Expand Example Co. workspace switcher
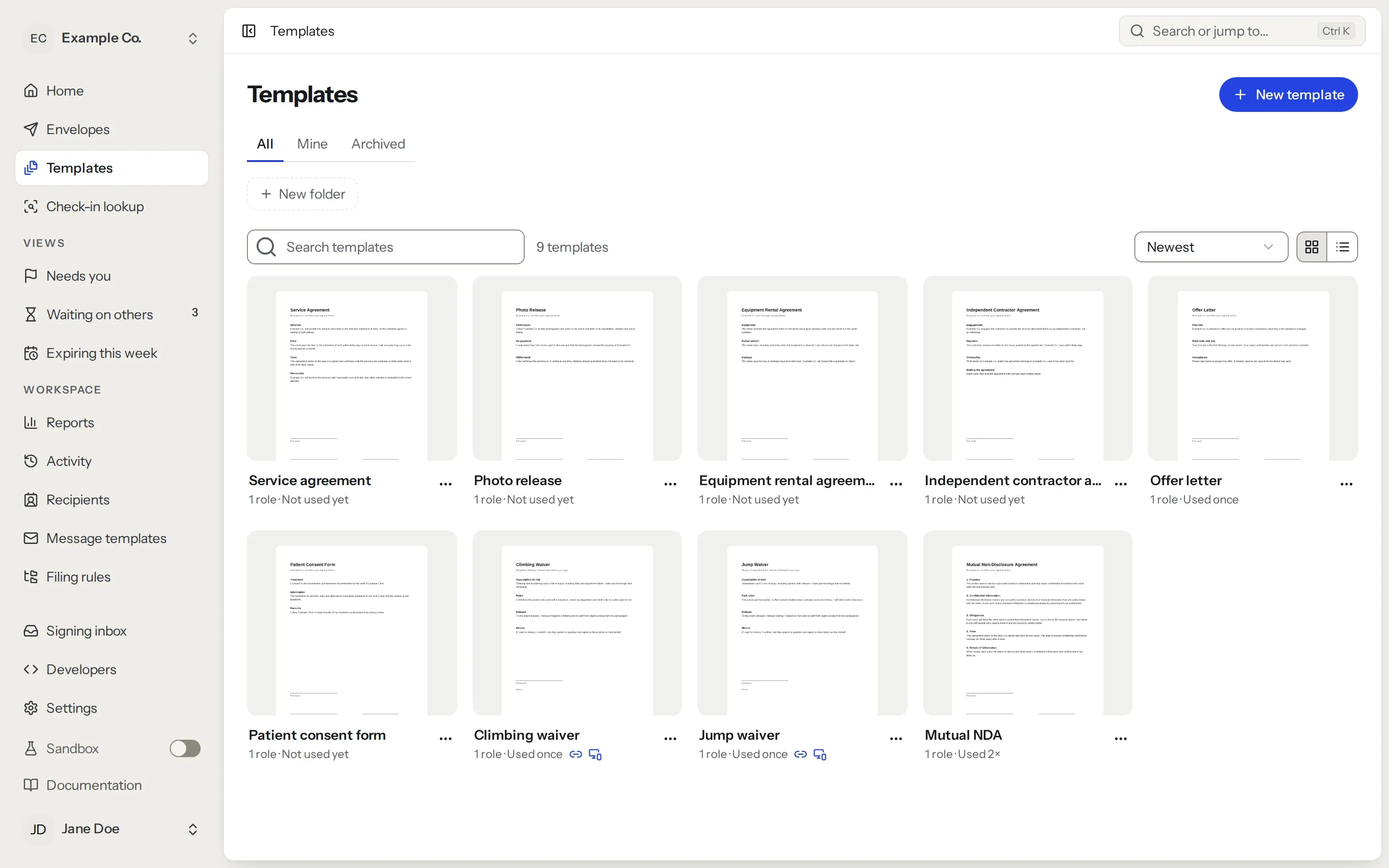 (193, 39)
